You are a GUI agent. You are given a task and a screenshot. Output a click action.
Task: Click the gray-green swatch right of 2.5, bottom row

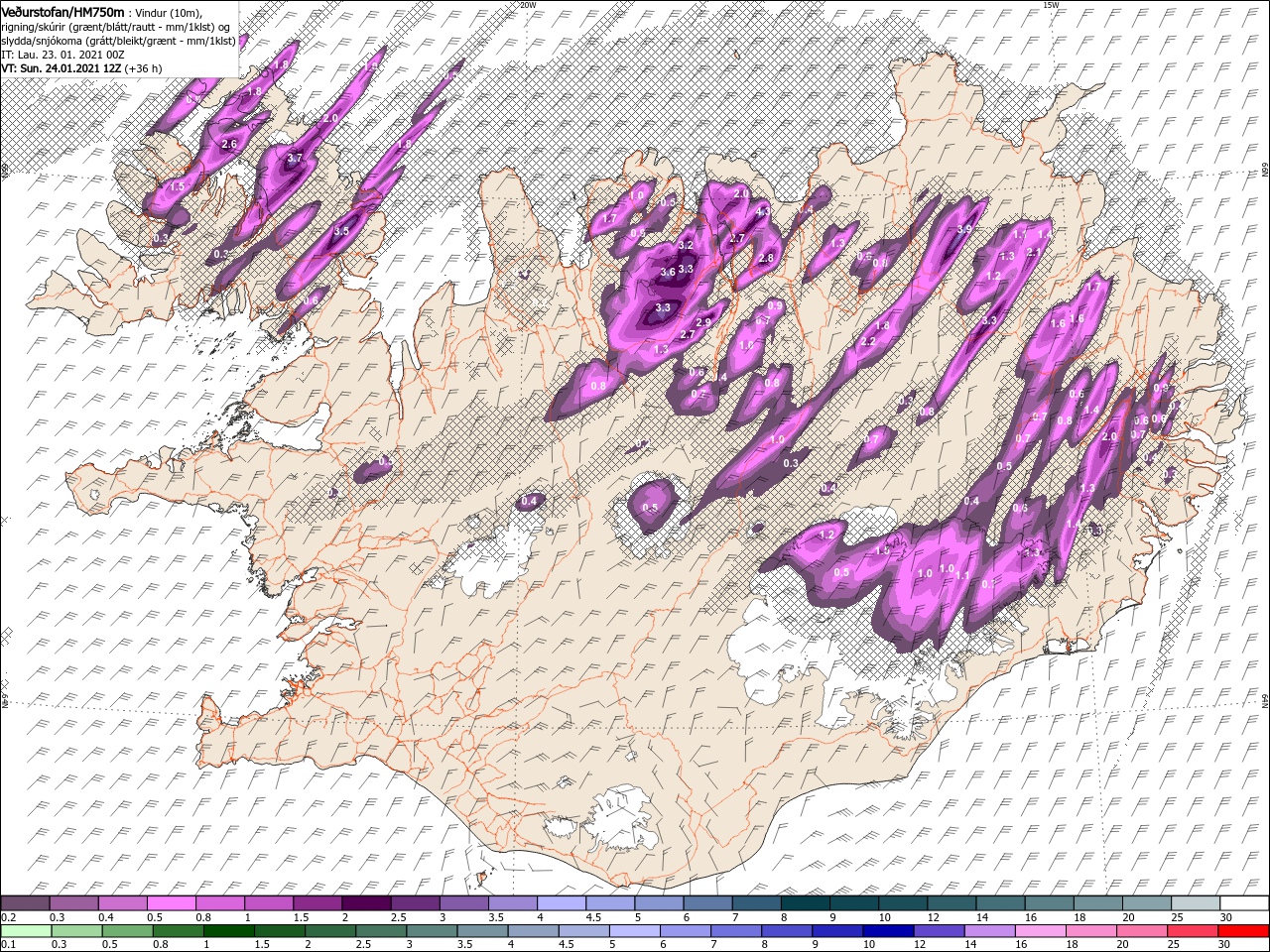[381, 931]
